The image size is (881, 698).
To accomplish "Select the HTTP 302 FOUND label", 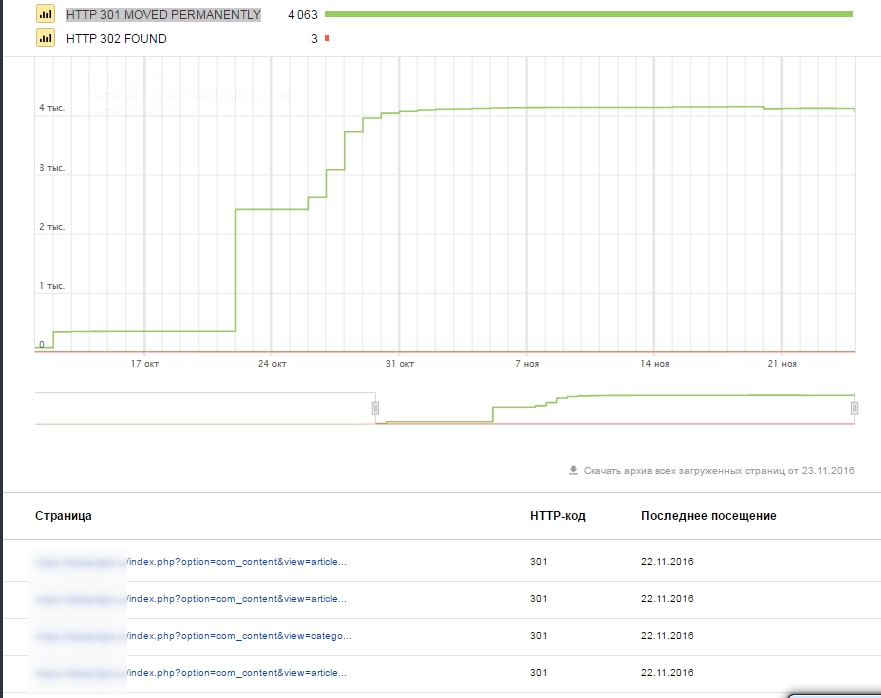I will coord(116,39).
